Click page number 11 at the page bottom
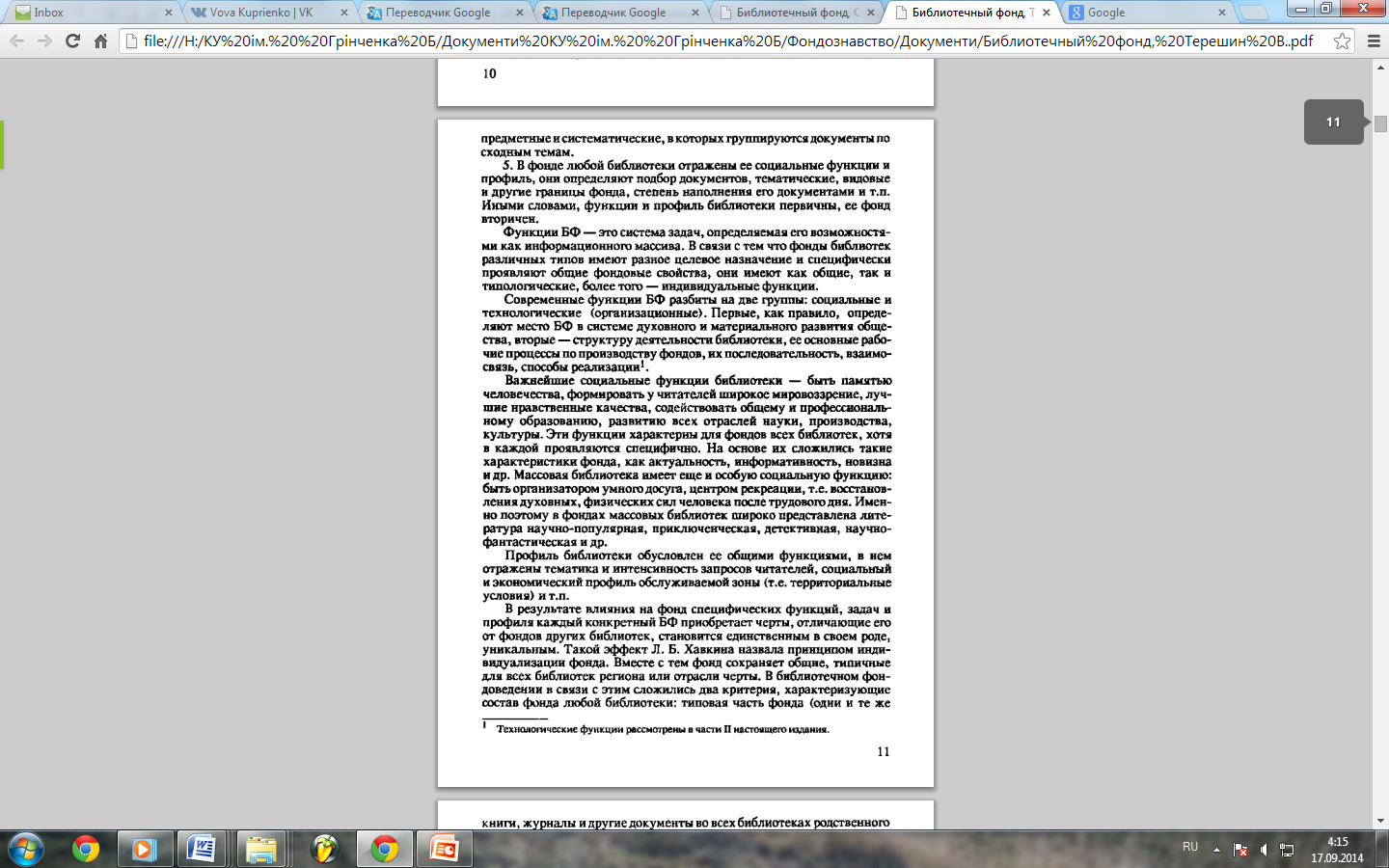The width and height of the screenshot is (1389, 868). 883,751
